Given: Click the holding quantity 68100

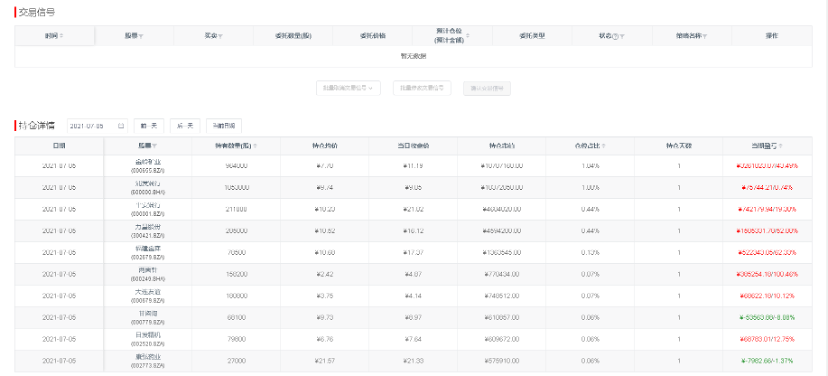Looking at the screenshot, I should pos(236,317).
